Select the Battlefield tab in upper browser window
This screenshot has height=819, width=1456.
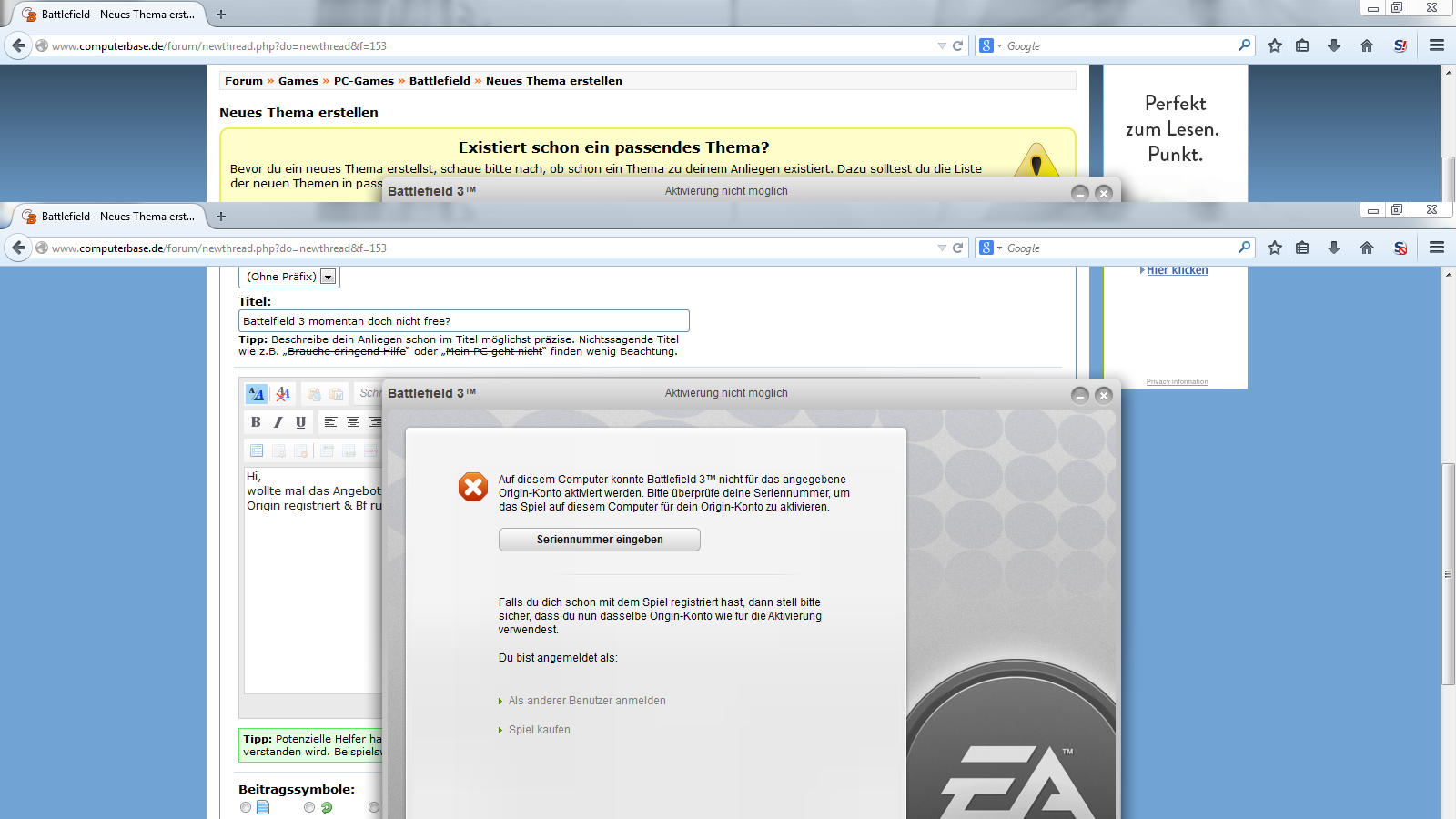[109, 15]
